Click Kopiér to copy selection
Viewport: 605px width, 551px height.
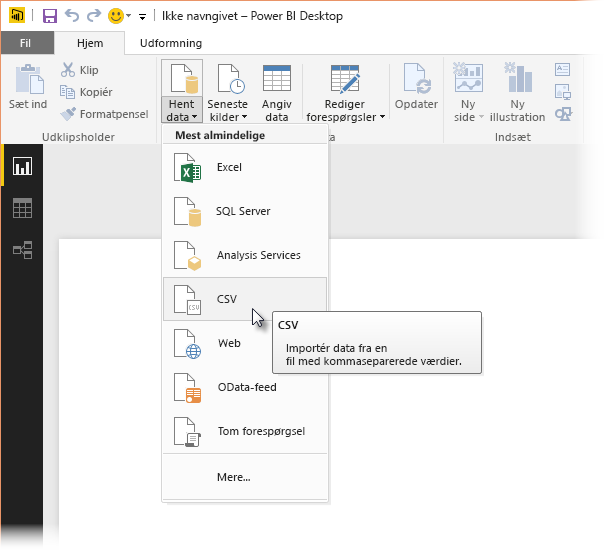coord(86,92)
